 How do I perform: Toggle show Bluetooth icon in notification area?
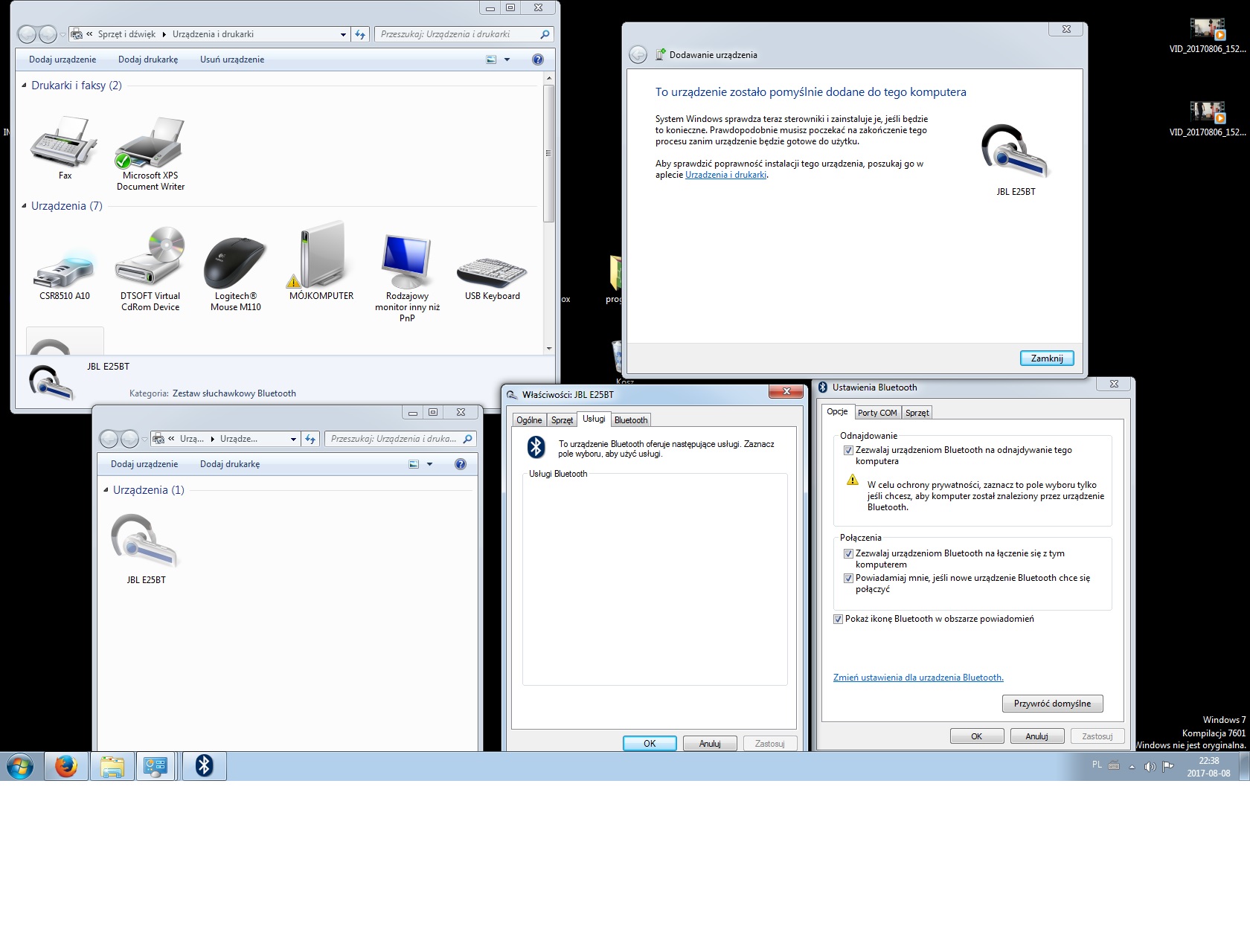click(838, 620)
